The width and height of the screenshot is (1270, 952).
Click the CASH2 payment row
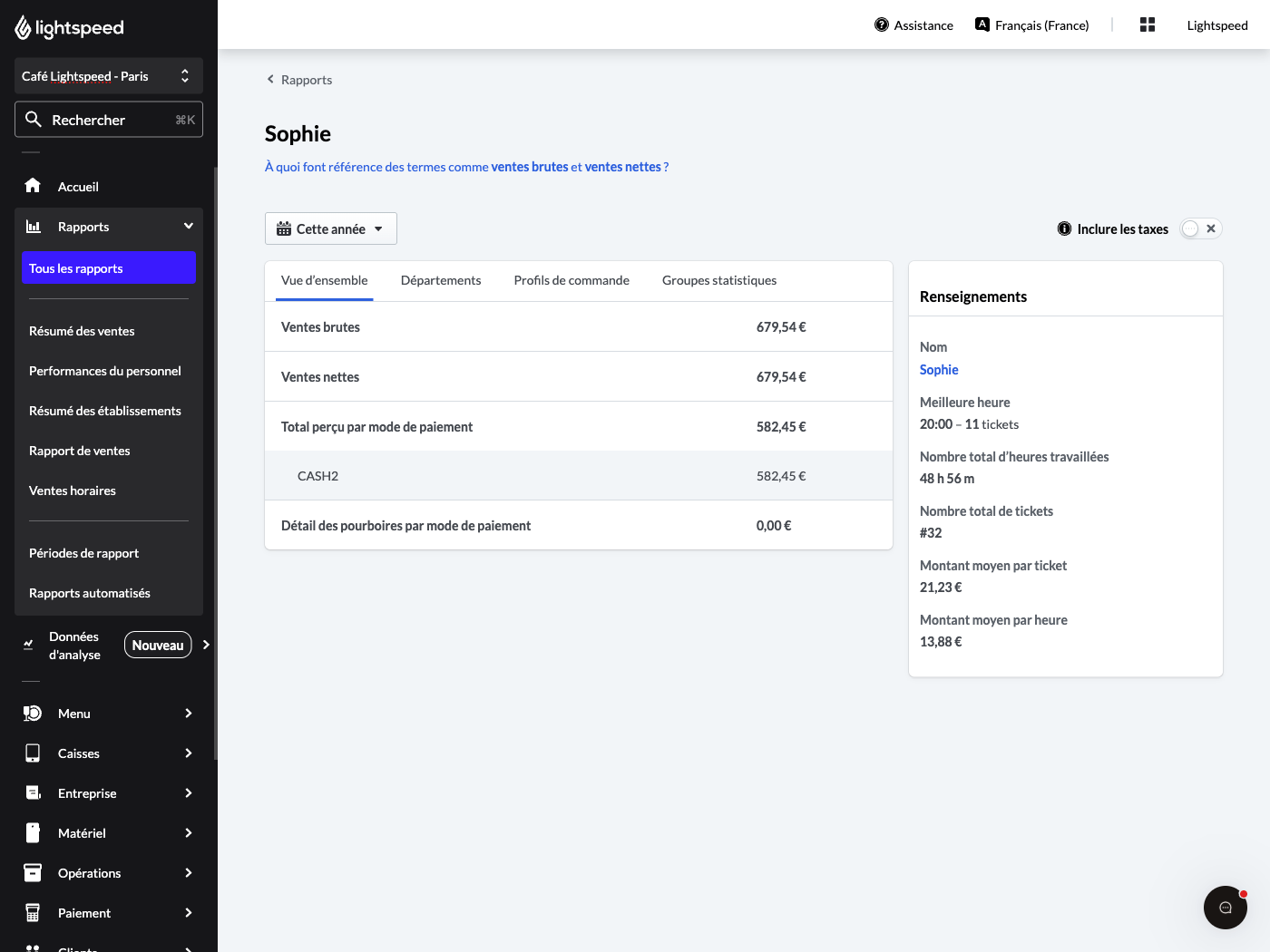pyautogui.click(x=579, y=476)
